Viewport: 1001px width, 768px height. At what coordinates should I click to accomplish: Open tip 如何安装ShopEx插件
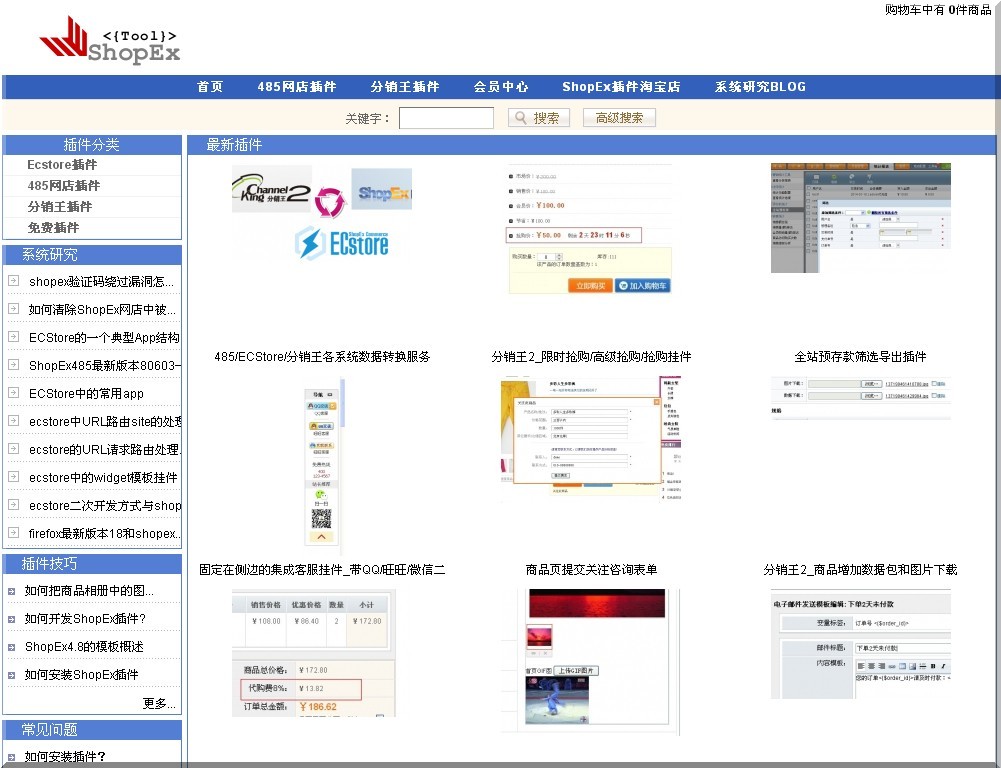(81, 675)
